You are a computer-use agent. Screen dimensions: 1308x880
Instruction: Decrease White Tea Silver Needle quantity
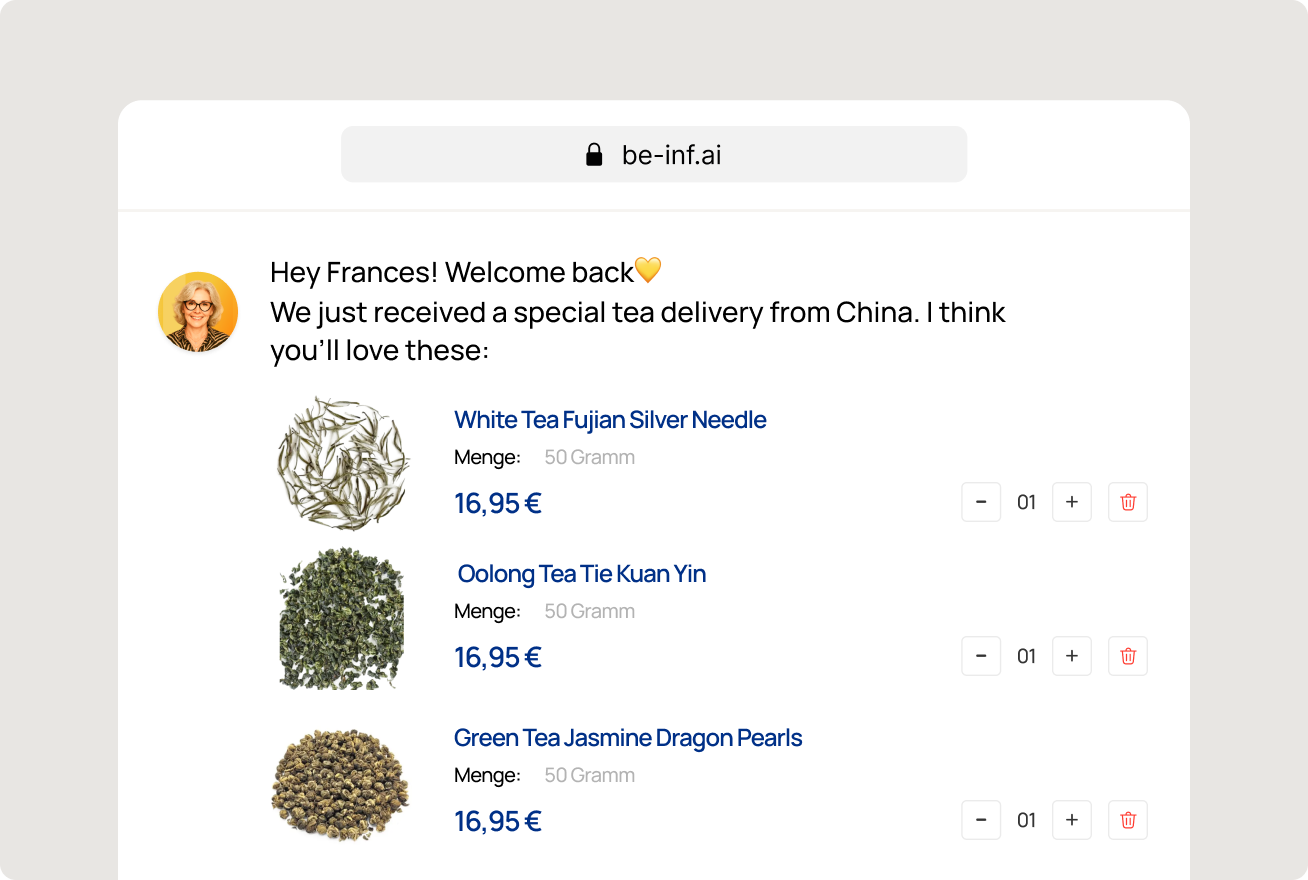coord(981,502)
